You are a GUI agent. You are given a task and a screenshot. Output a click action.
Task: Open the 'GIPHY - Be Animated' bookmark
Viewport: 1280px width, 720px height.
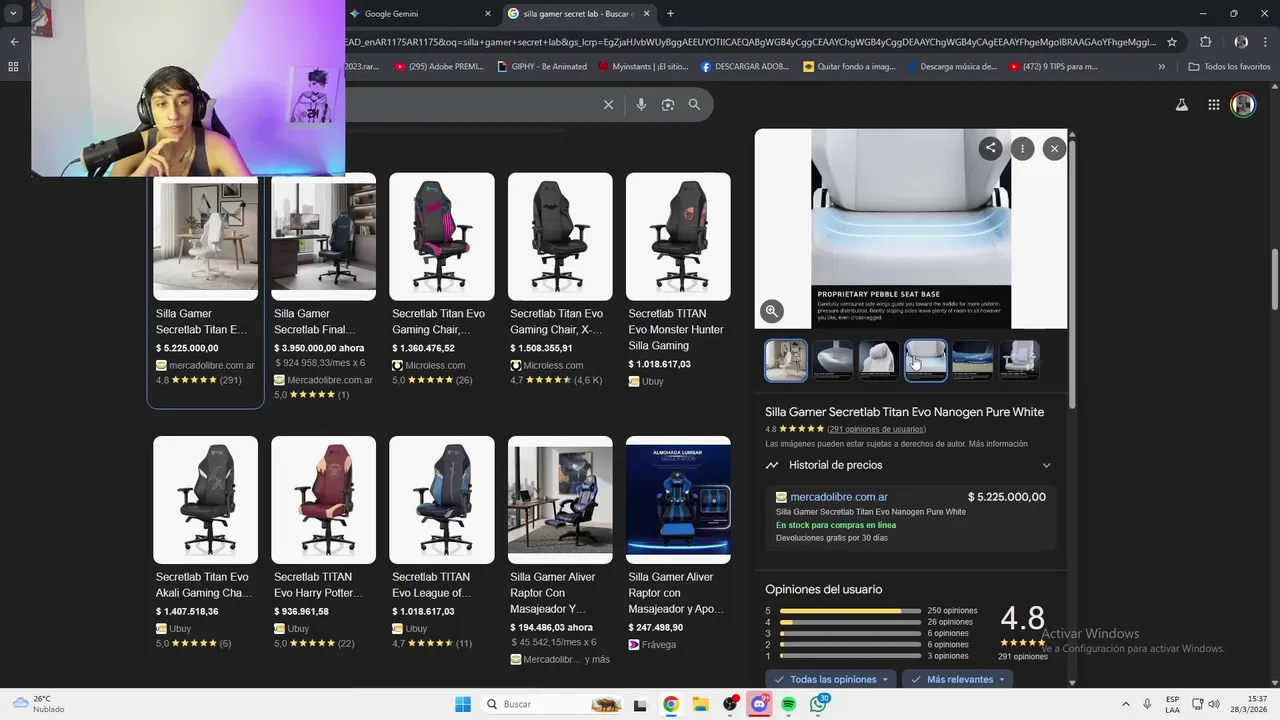click(x=542, y=67)
